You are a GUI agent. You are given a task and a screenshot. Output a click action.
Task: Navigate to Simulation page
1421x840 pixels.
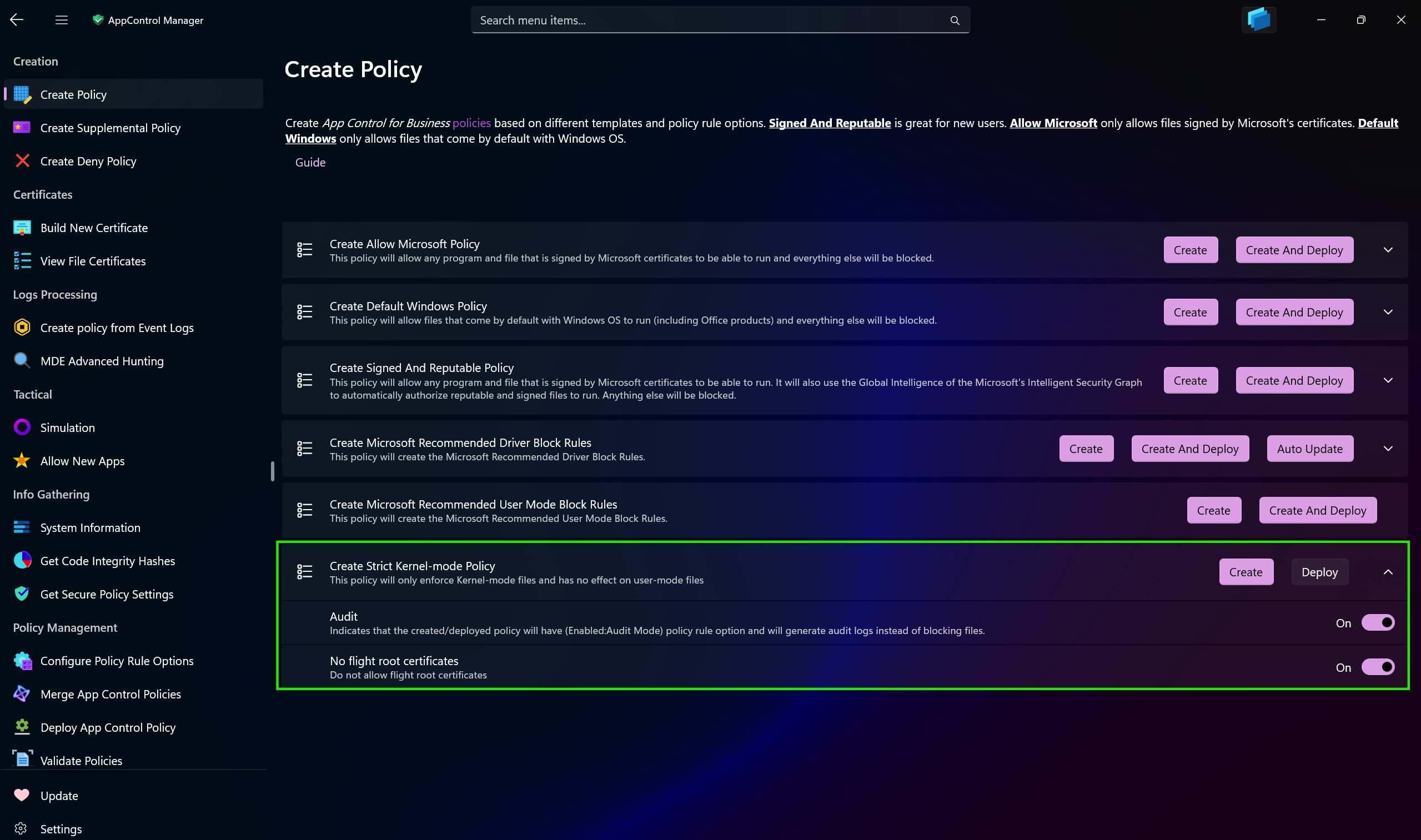pyautogui.click(x=134, y=427)
